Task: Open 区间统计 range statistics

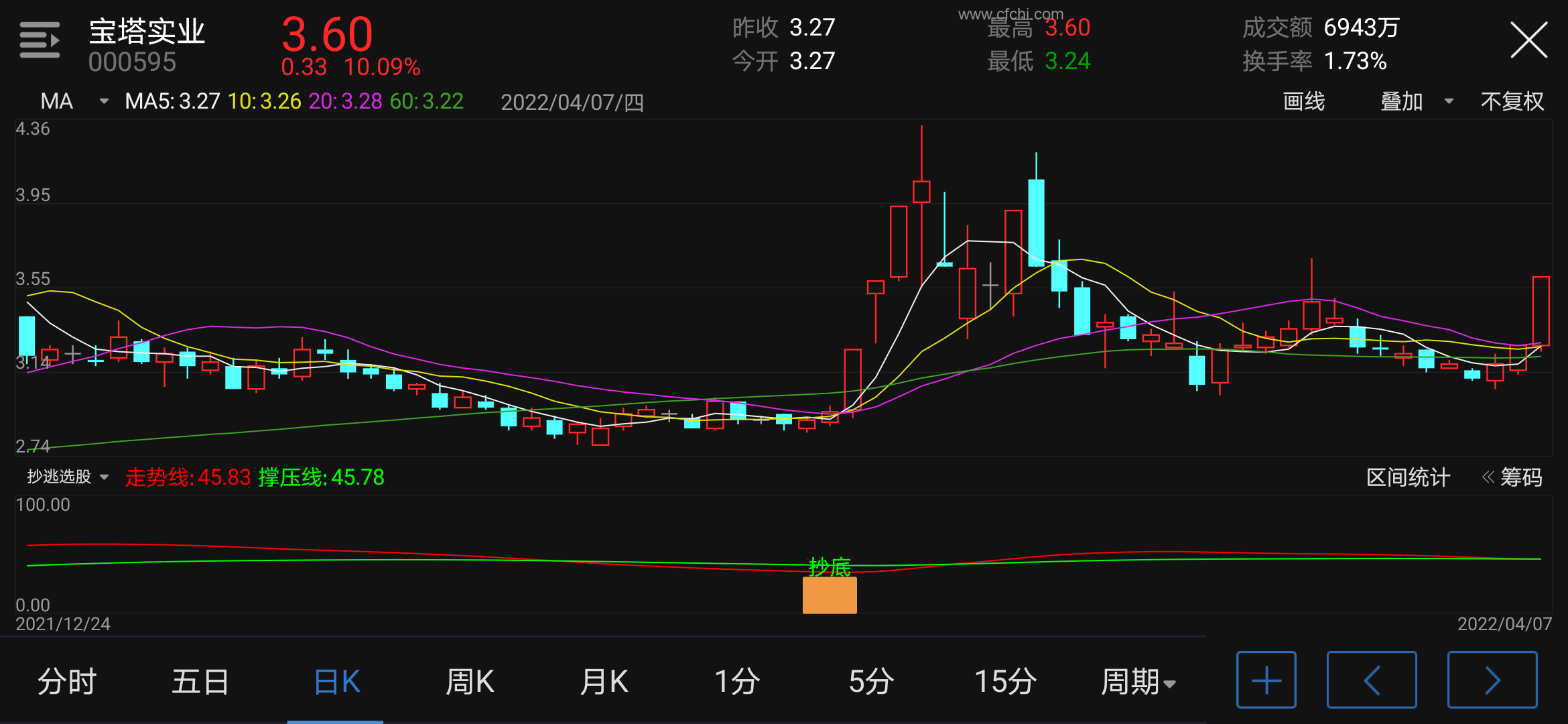Action: (x=1408, y=477)
